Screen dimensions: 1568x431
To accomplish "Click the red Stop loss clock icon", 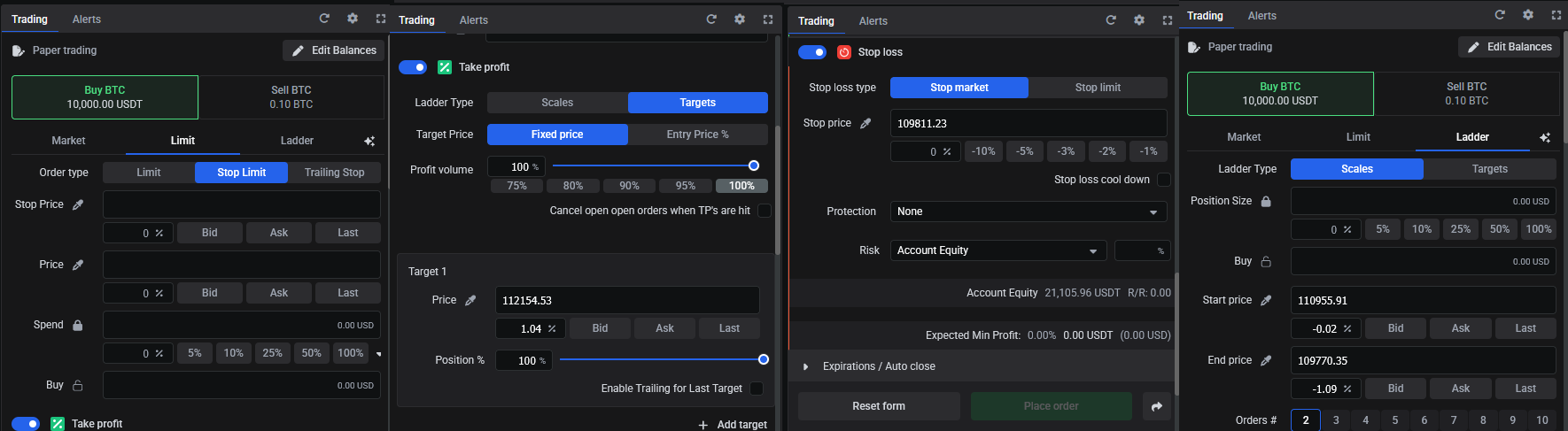I will (844, 52).
